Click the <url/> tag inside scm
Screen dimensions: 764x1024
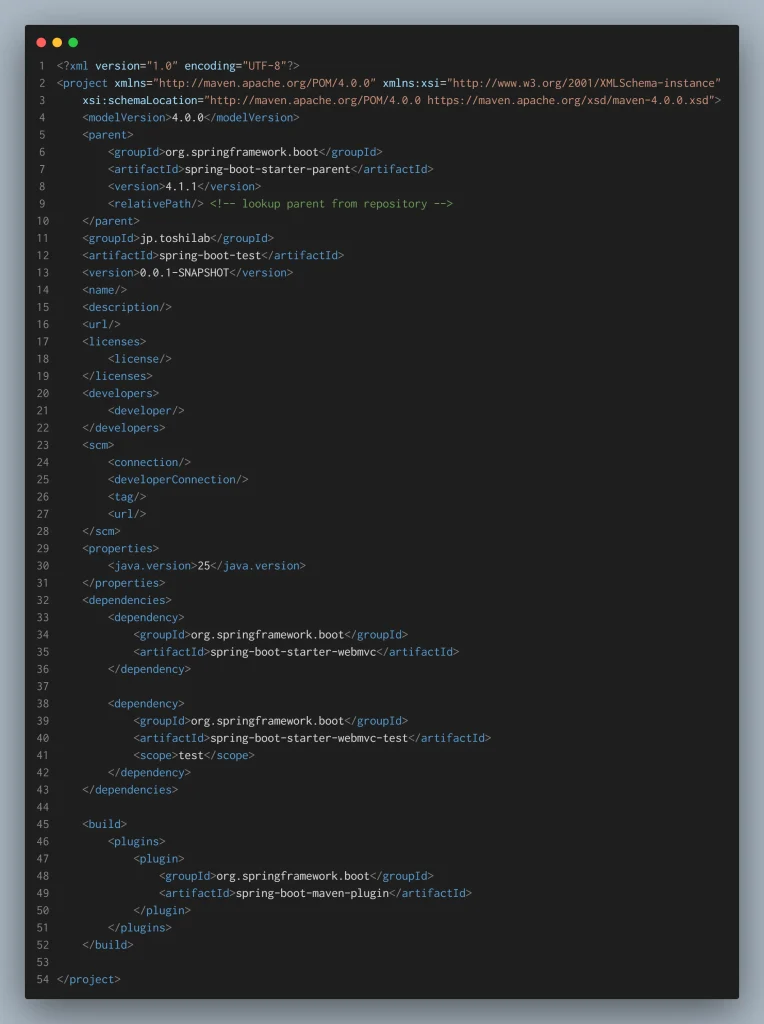[127, 514]
